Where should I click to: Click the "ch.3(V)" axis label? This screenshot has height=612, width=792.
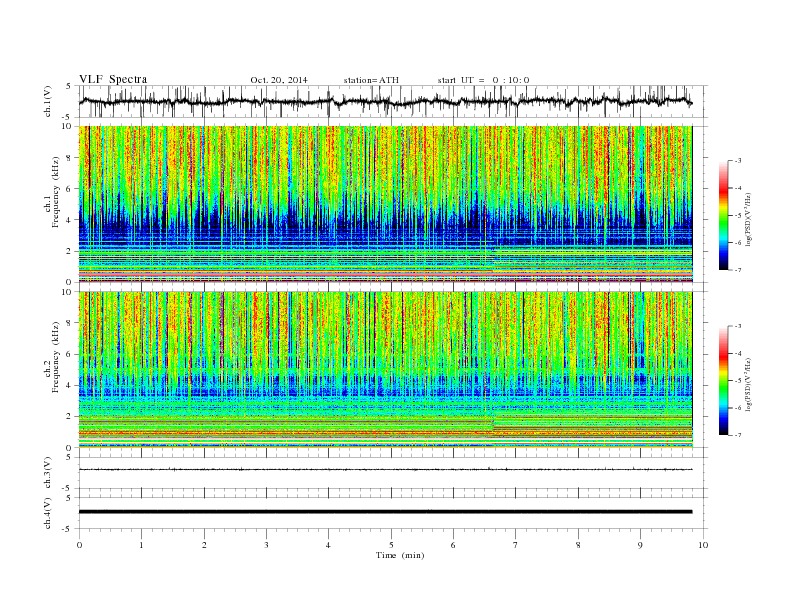[x=48, y=473]
